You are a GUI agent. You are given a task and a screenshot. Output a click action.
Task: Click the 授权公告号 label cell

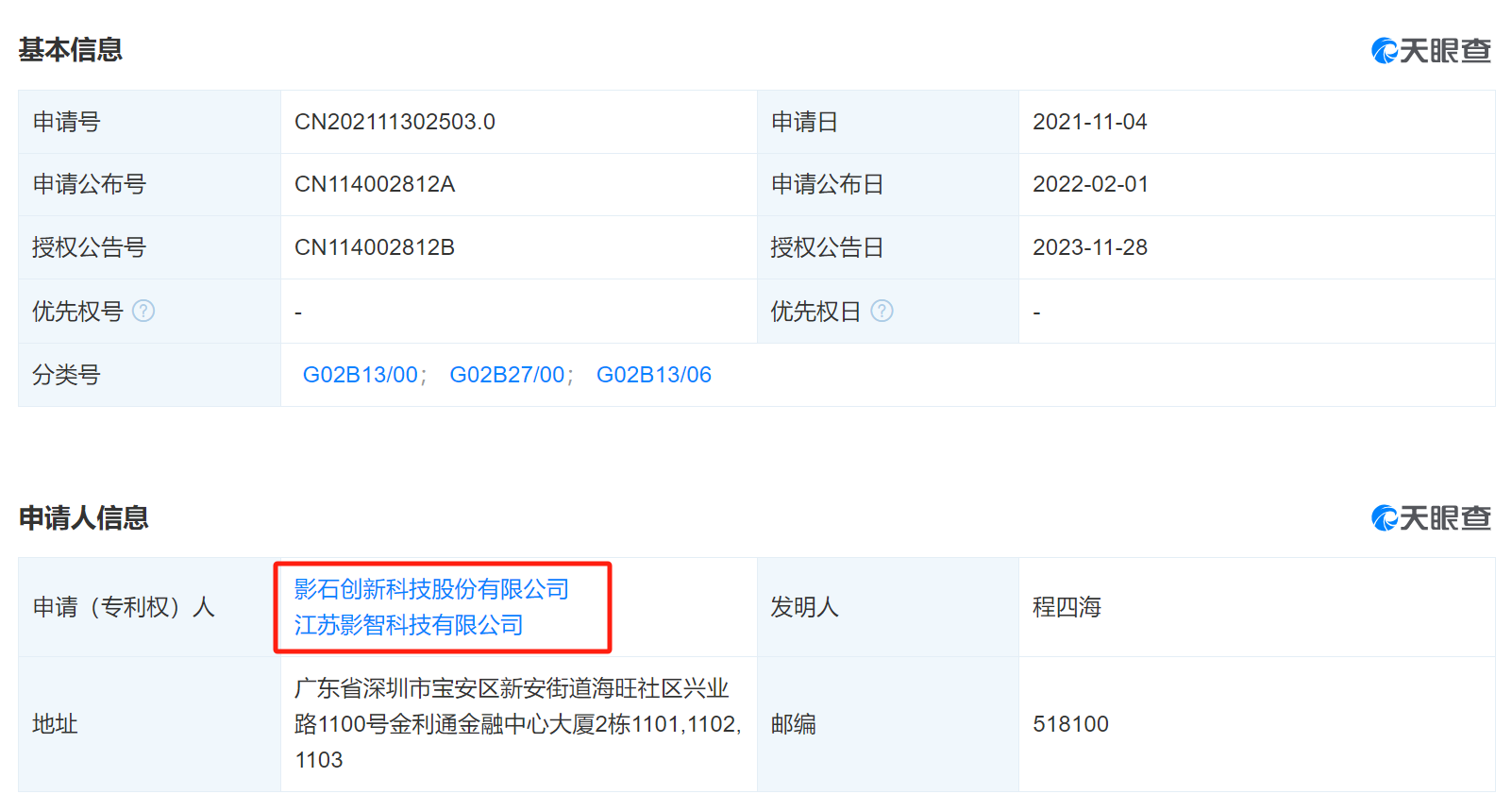point(149,247)
